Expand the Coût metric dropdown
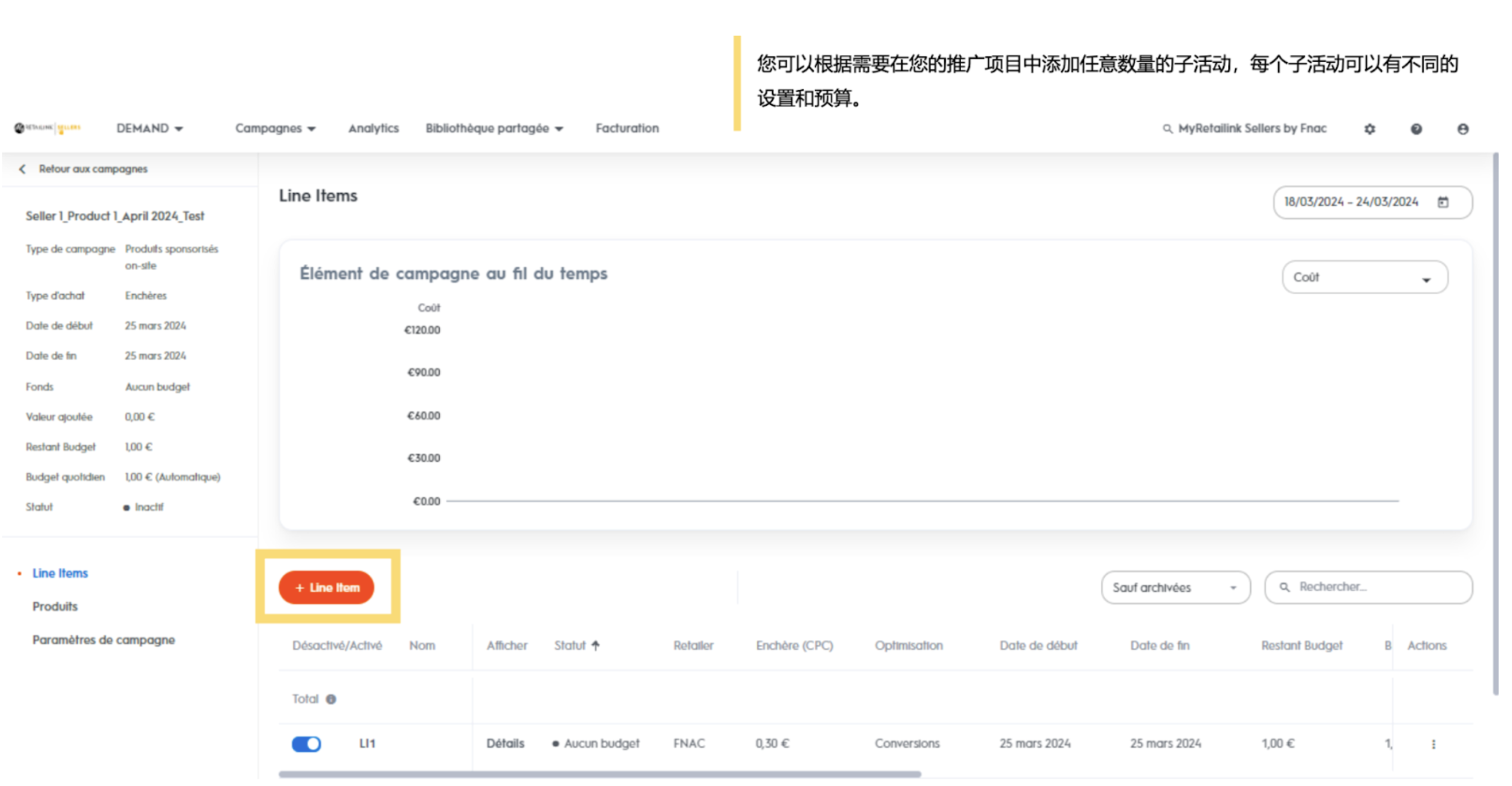The height and width of the screenshot is (786, 1512). click(1364, 278)
